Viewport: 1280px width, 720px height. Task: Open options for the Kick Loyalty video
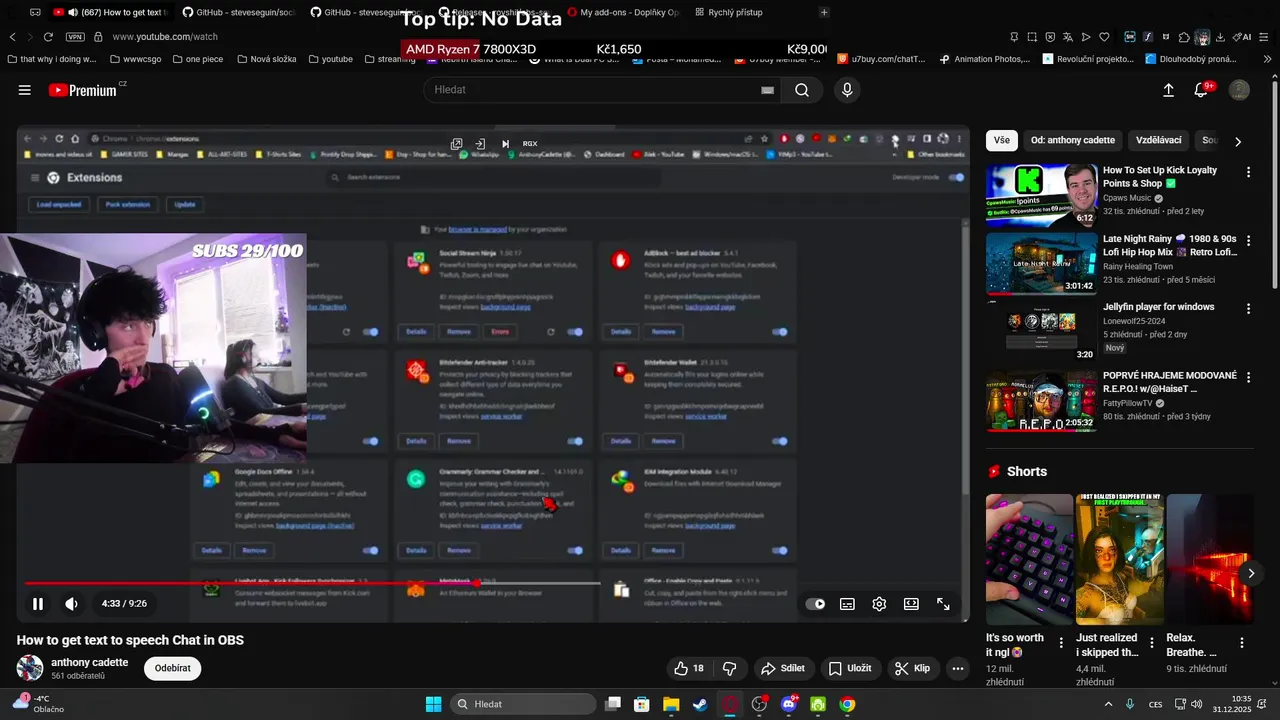[1247, 173]
